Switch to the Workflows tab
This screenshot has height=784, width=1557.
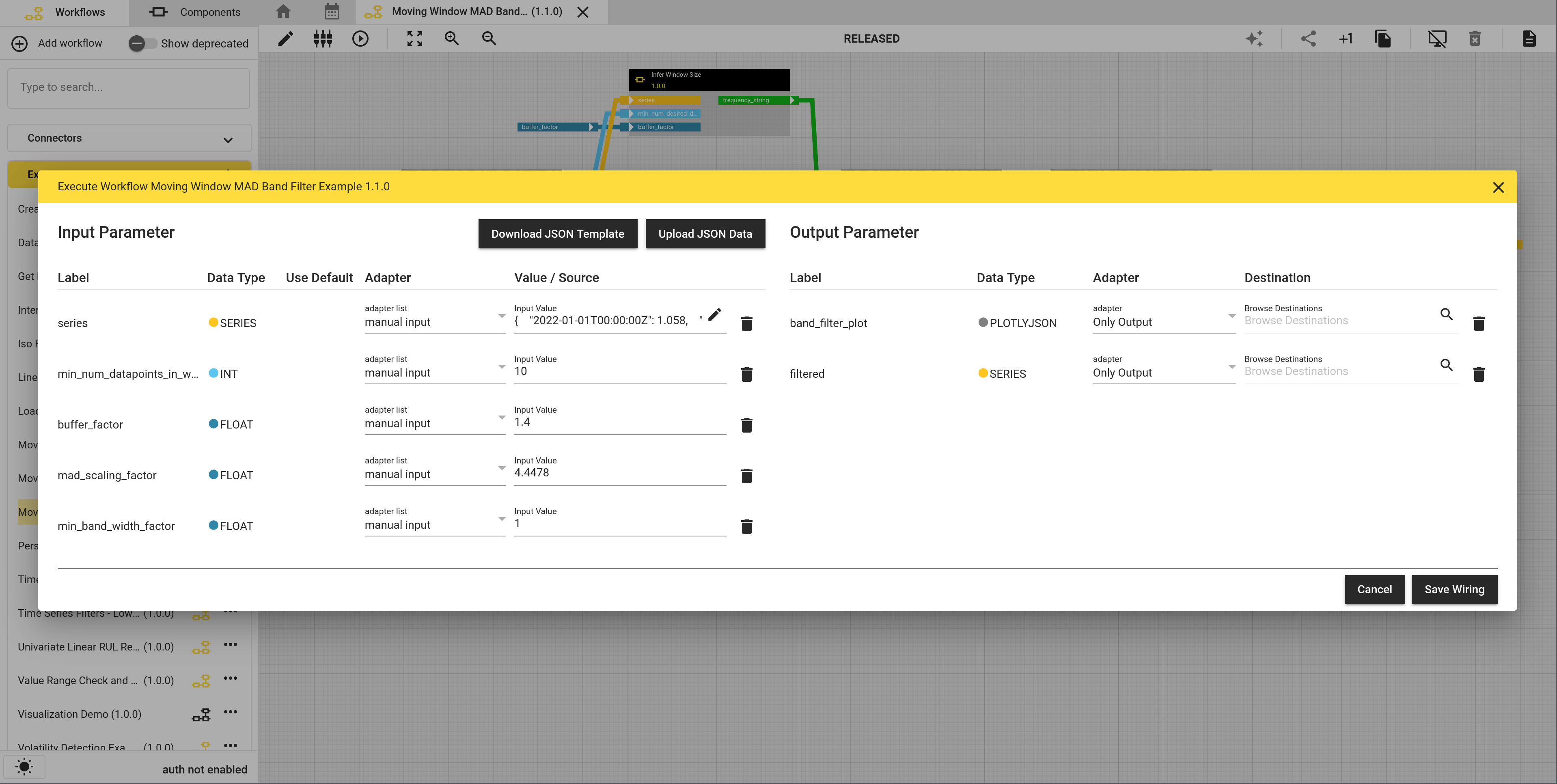pos(65,12)
